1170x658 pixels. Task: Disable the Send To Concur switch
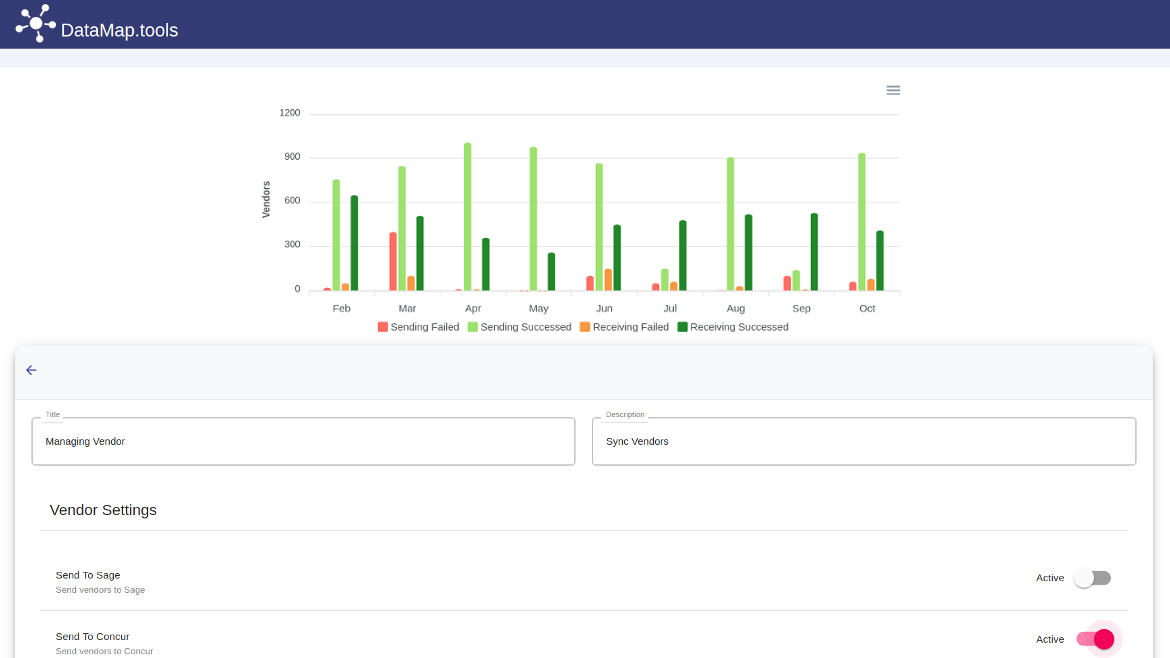pyautogui.click(x=1095, y=639)
